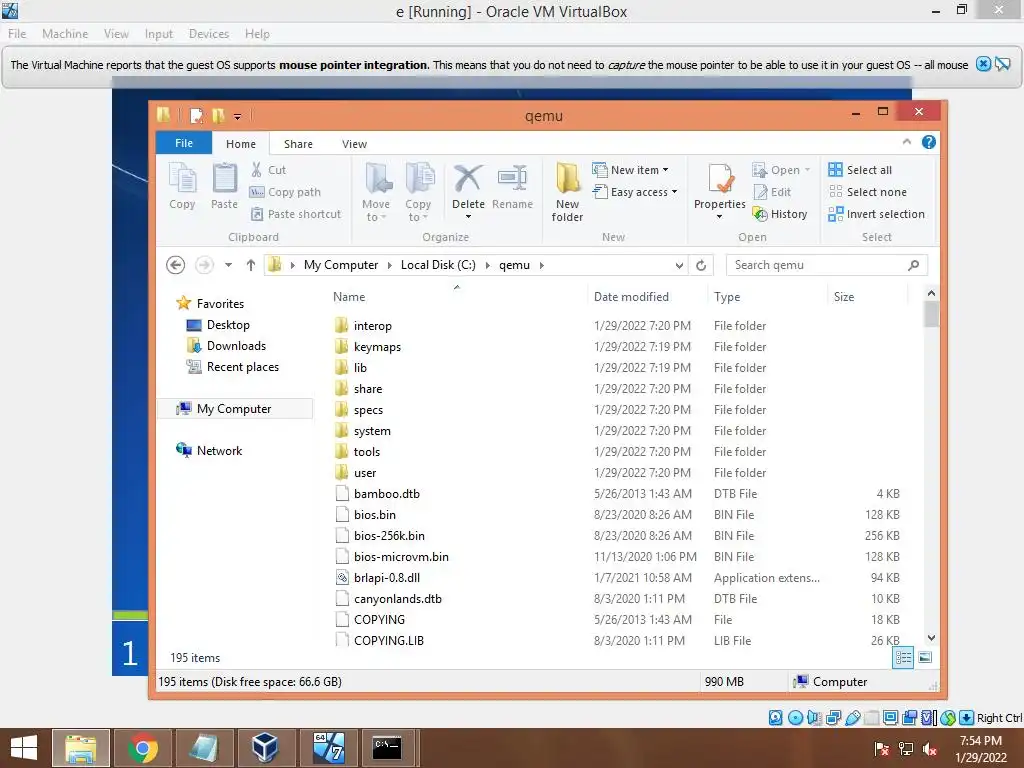Sort by the Size column header
Screen dimensions: 1024x768
coord(844,296)
